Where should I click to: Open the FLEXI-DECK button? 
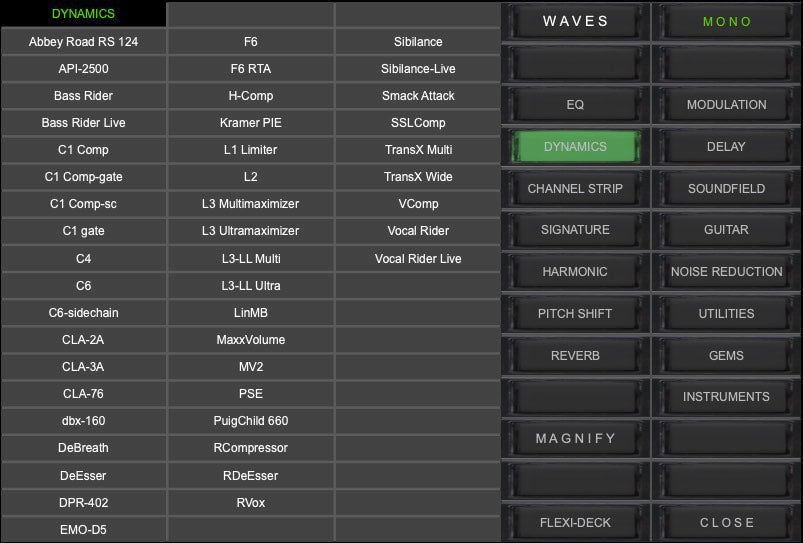pyautogui.click(x=575, y=522)
